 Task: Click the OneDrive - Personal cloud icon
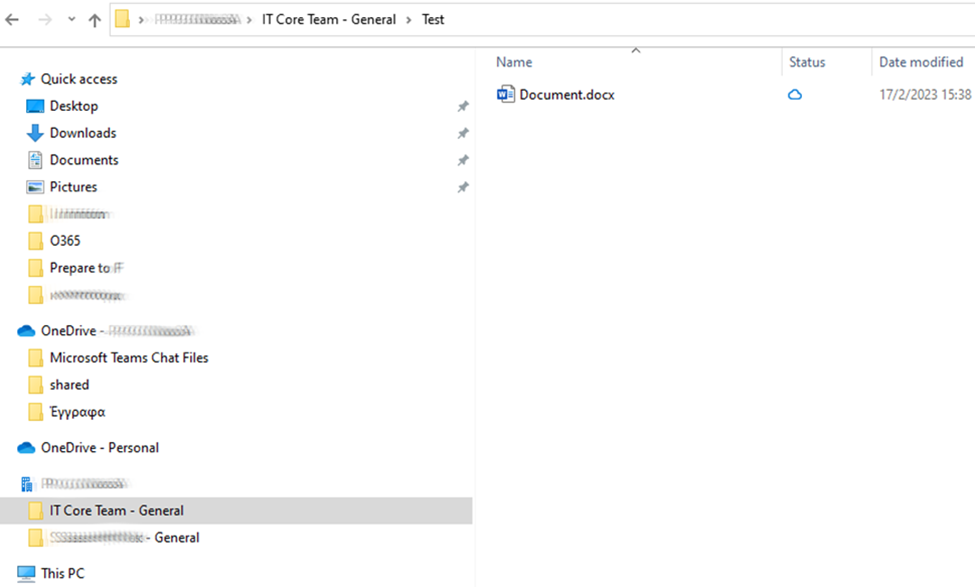click(x=26, y=448)
